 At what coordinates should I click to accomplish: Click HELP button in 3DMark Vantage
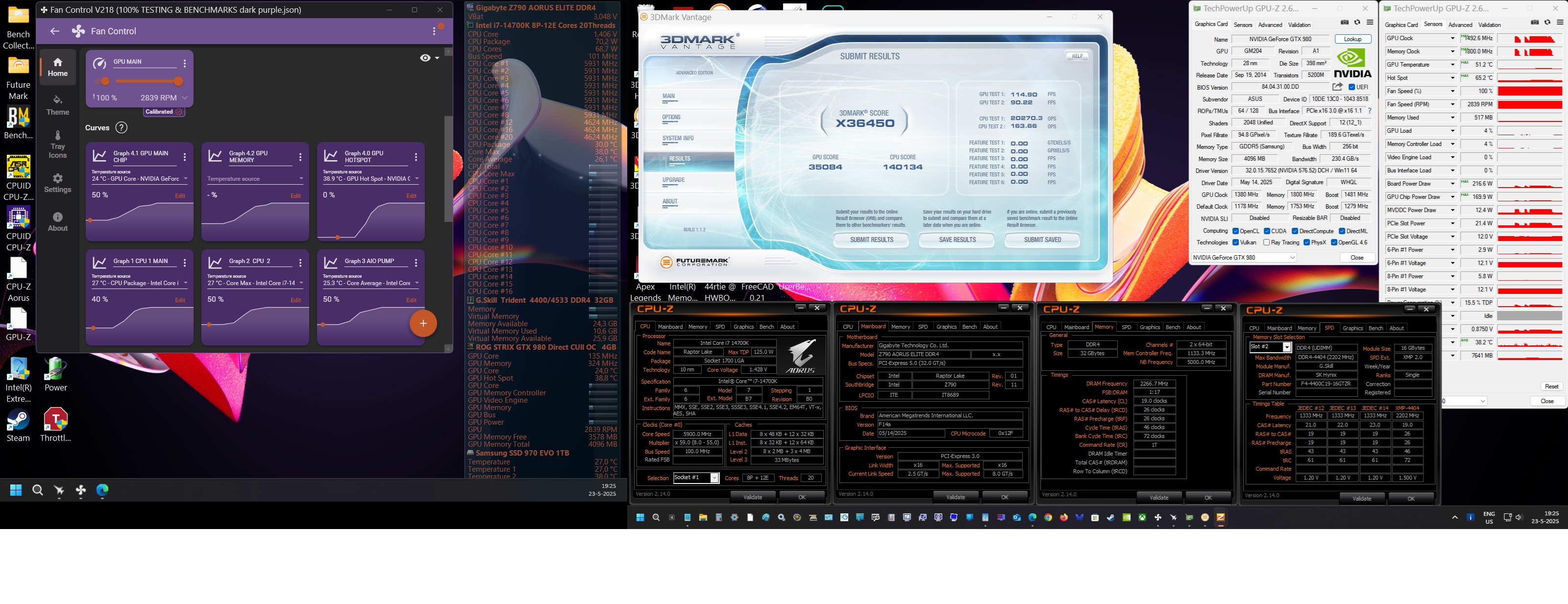[x=1077, y=56]
